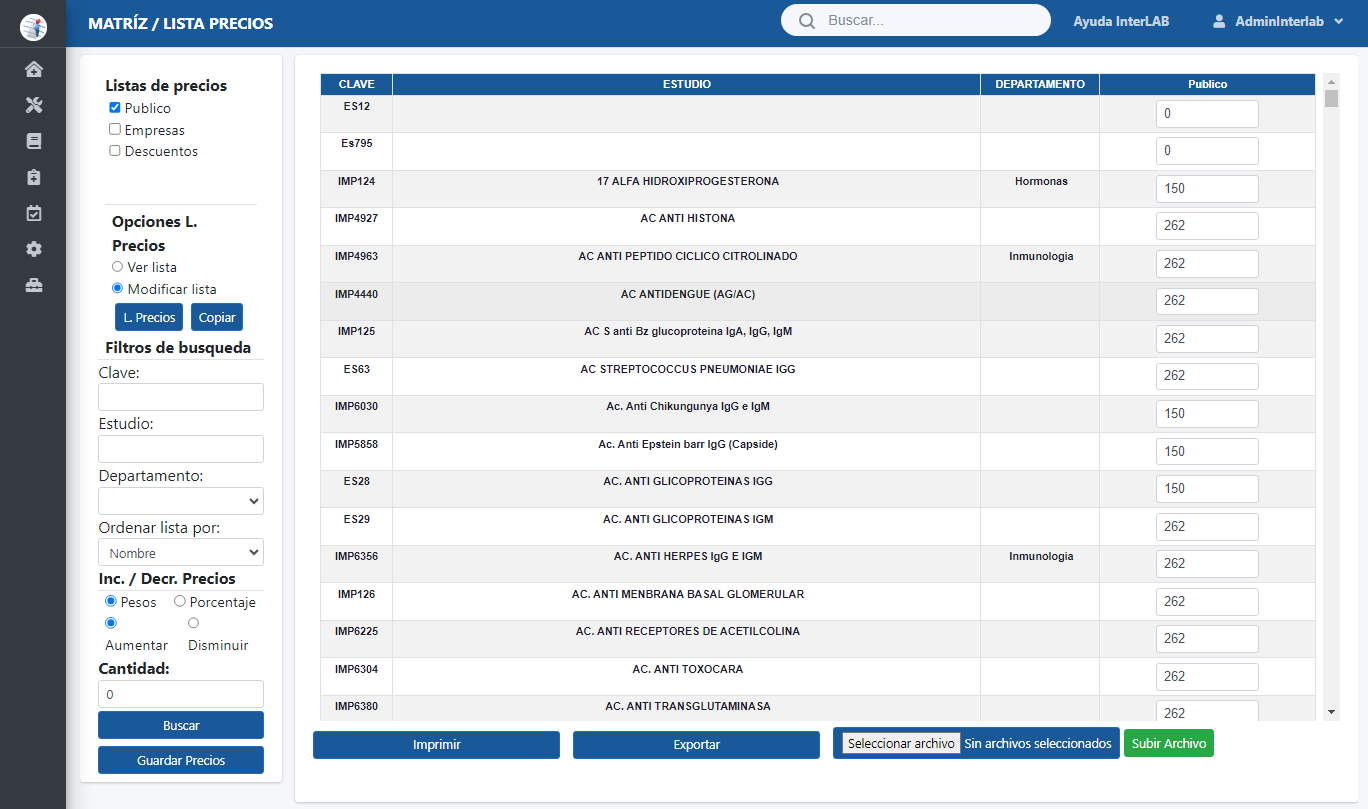1368x809 pixels.
Task: Check the Empresas price list
Action: click(115, 129)
